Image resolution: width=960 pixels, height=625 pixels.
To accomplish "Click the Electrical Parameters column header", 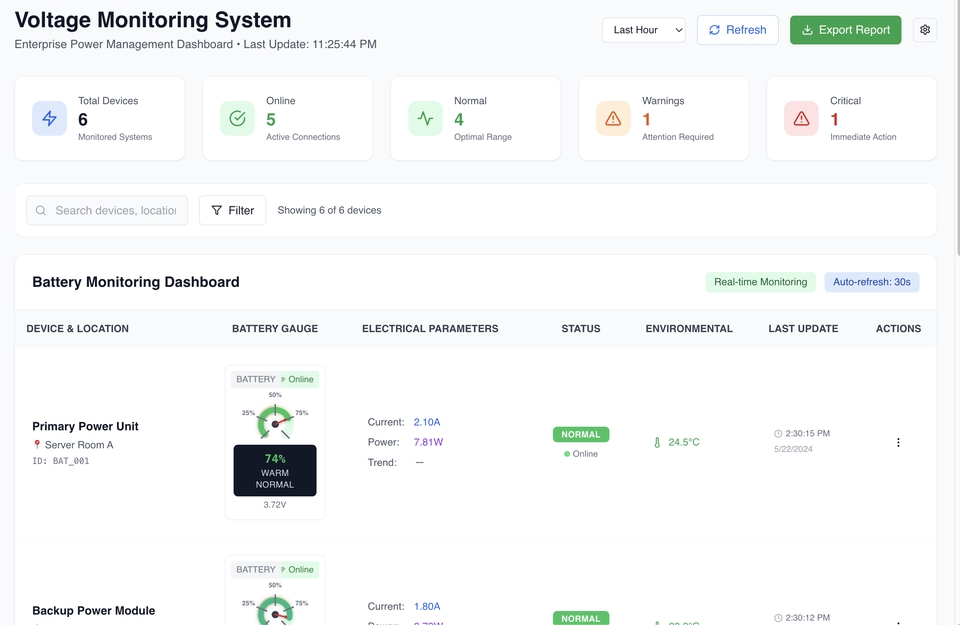I will point(430,329).
